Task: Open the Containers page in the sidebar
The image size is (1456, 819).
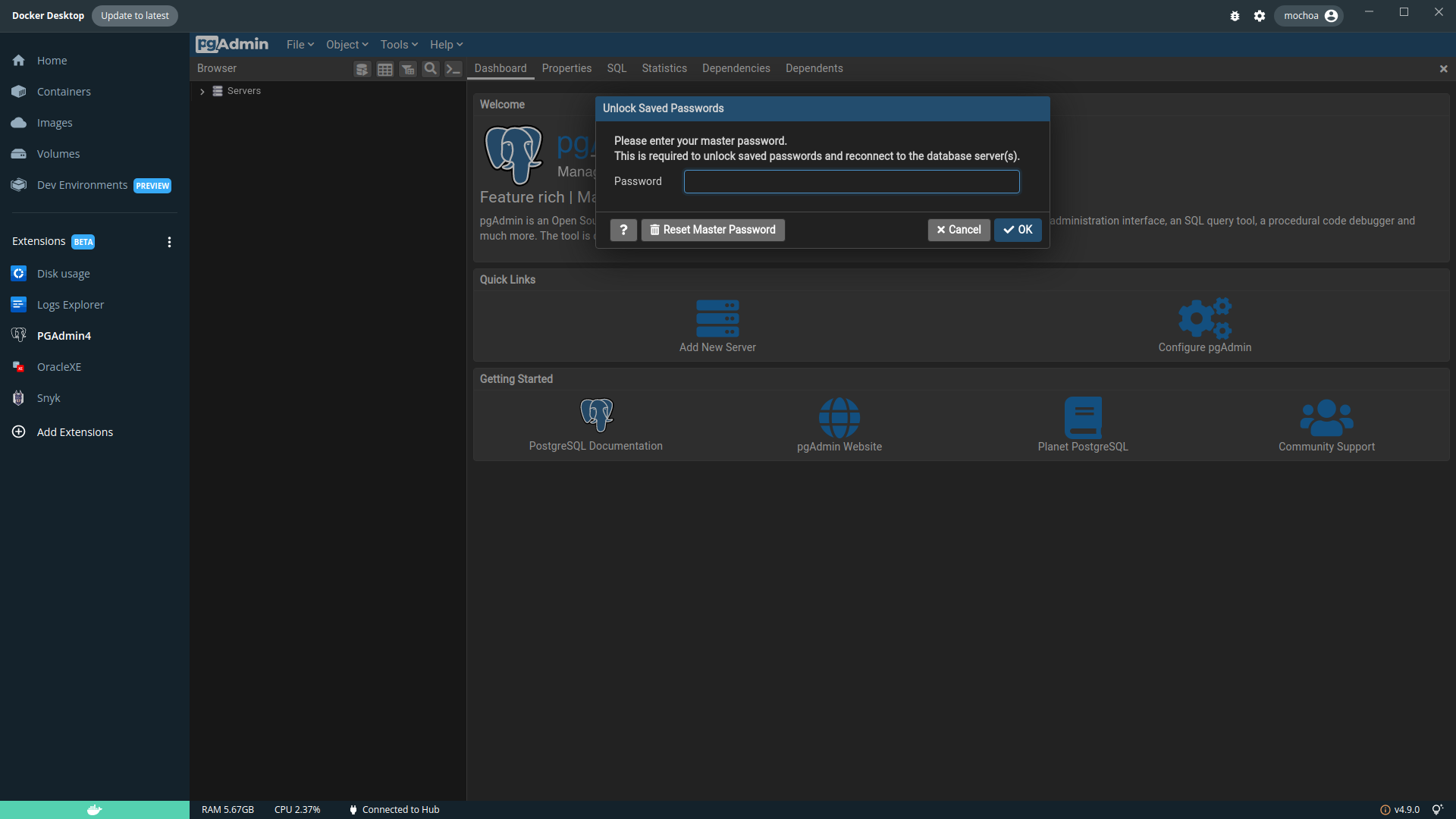Action: tap(64, 92)
